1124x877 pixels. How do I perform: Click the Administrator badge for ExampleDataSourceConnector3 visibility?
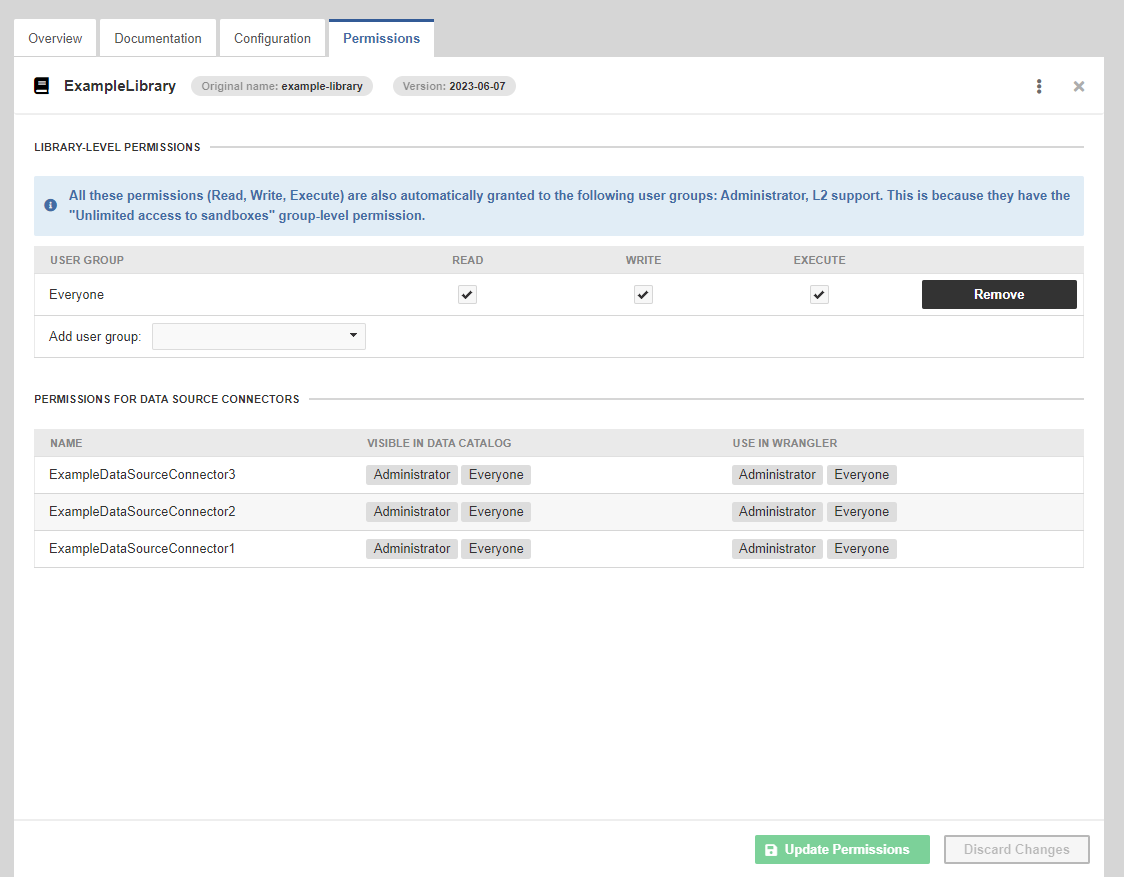[411, 474]
